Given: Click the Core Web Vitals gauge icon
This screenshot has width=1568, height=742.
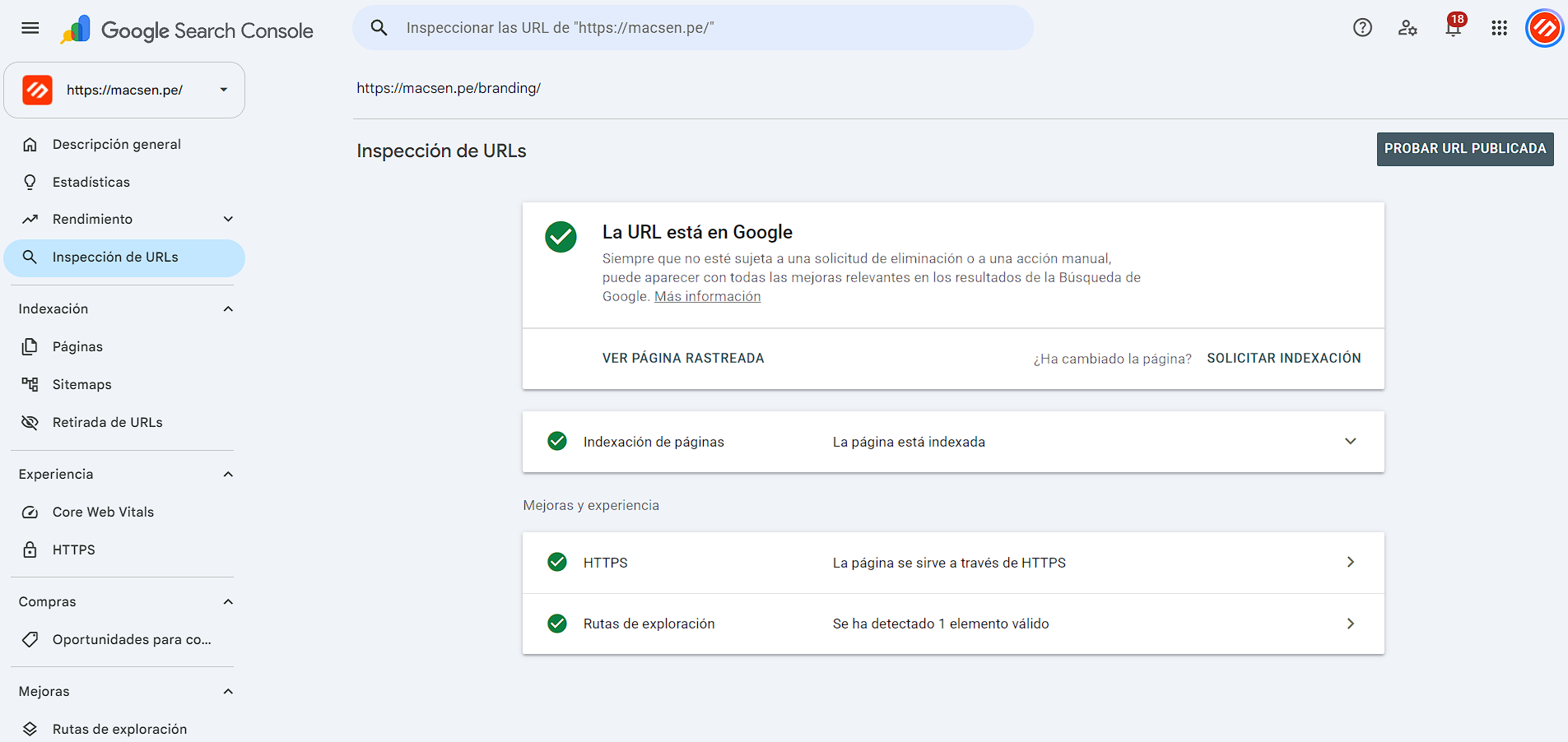Looking at the screenshot, I should click(30, 512).
